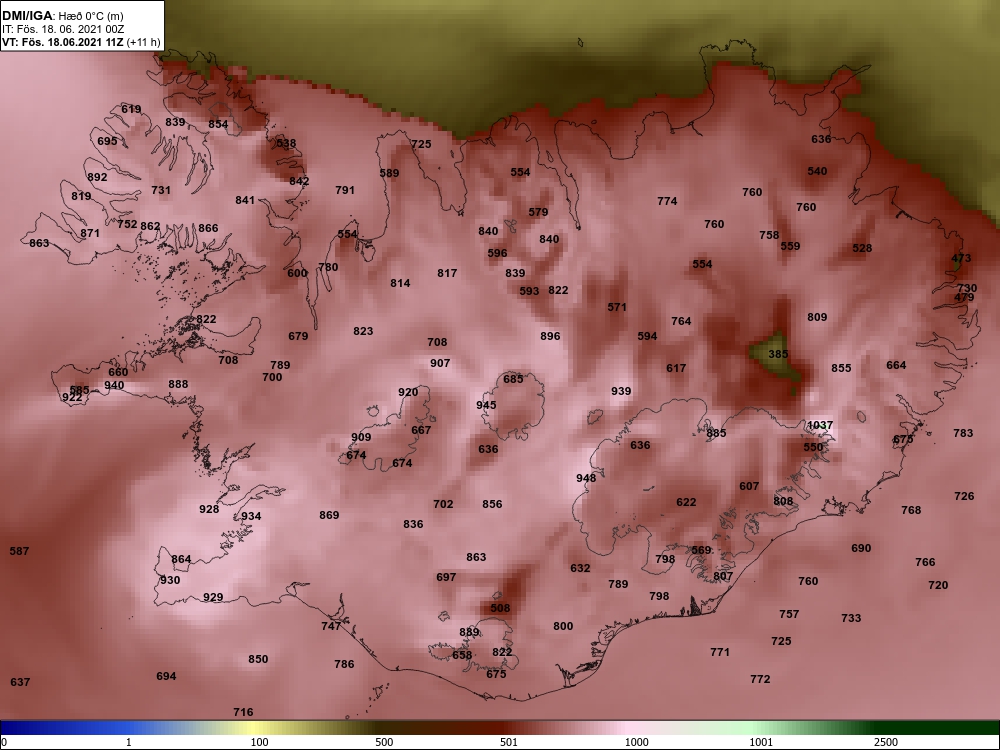This screenshot has width=1000, height=750.
Task: Click the 579 map value
Action: pyautogui.click(x=538, y=212)
